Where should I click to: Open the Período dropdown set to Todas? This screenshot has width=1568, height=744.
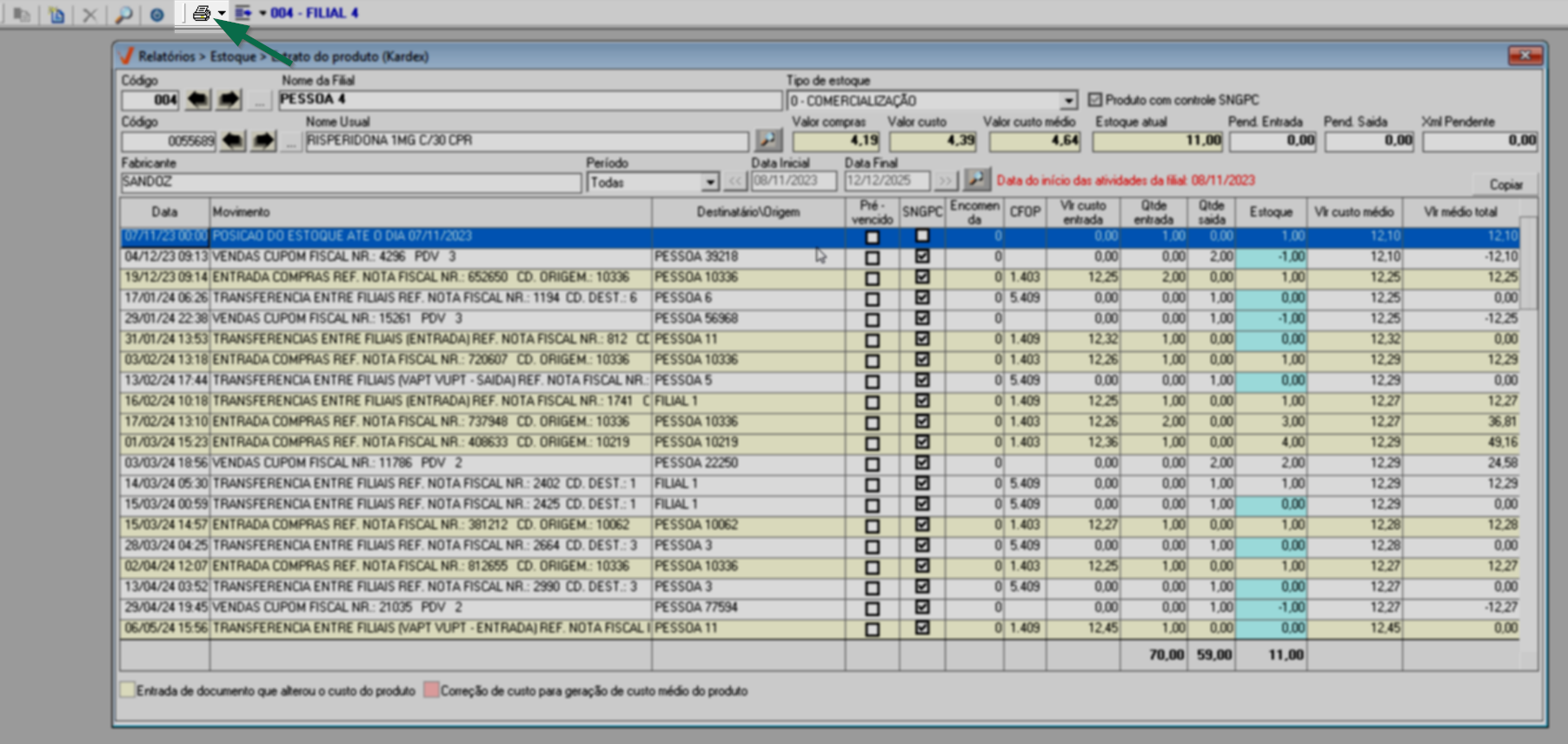[710, 183]
